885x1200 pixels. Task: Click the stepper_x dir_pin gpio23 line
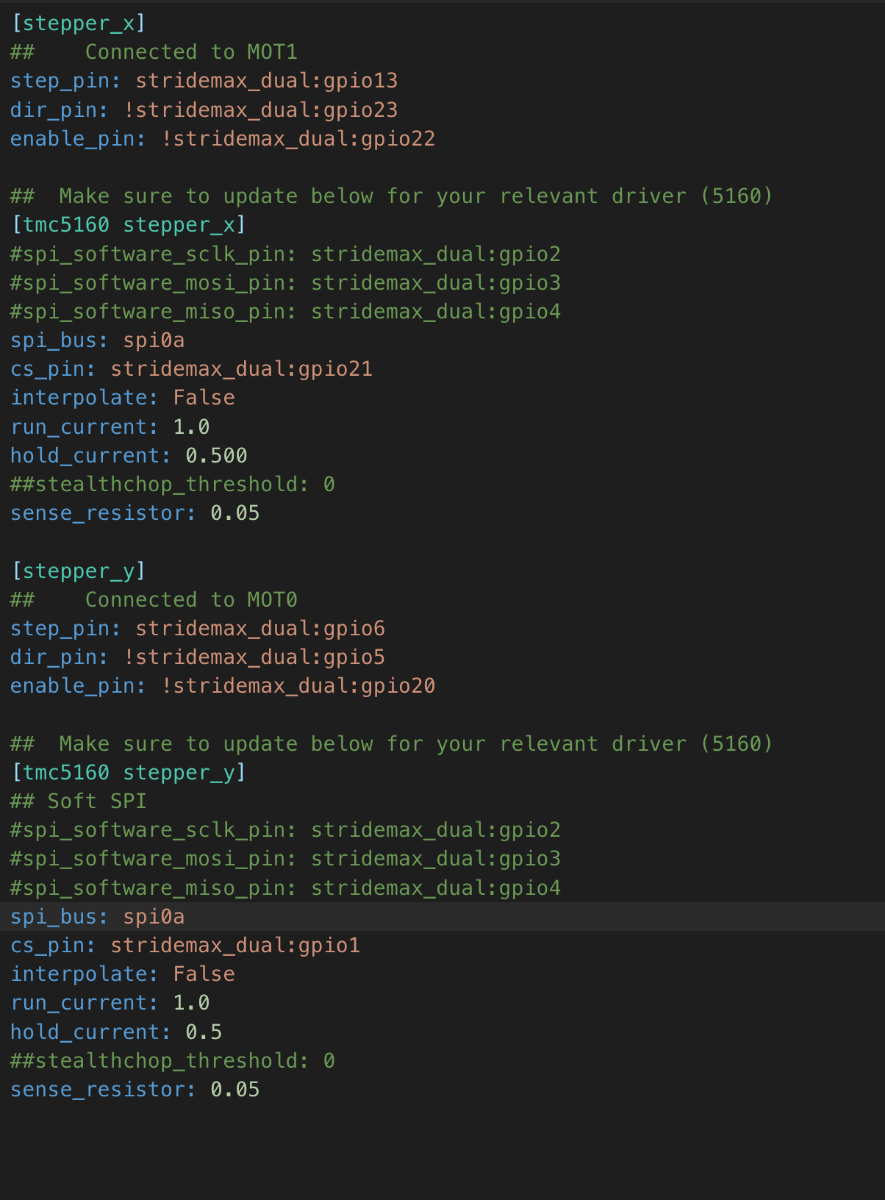click(x=204, y=110)
